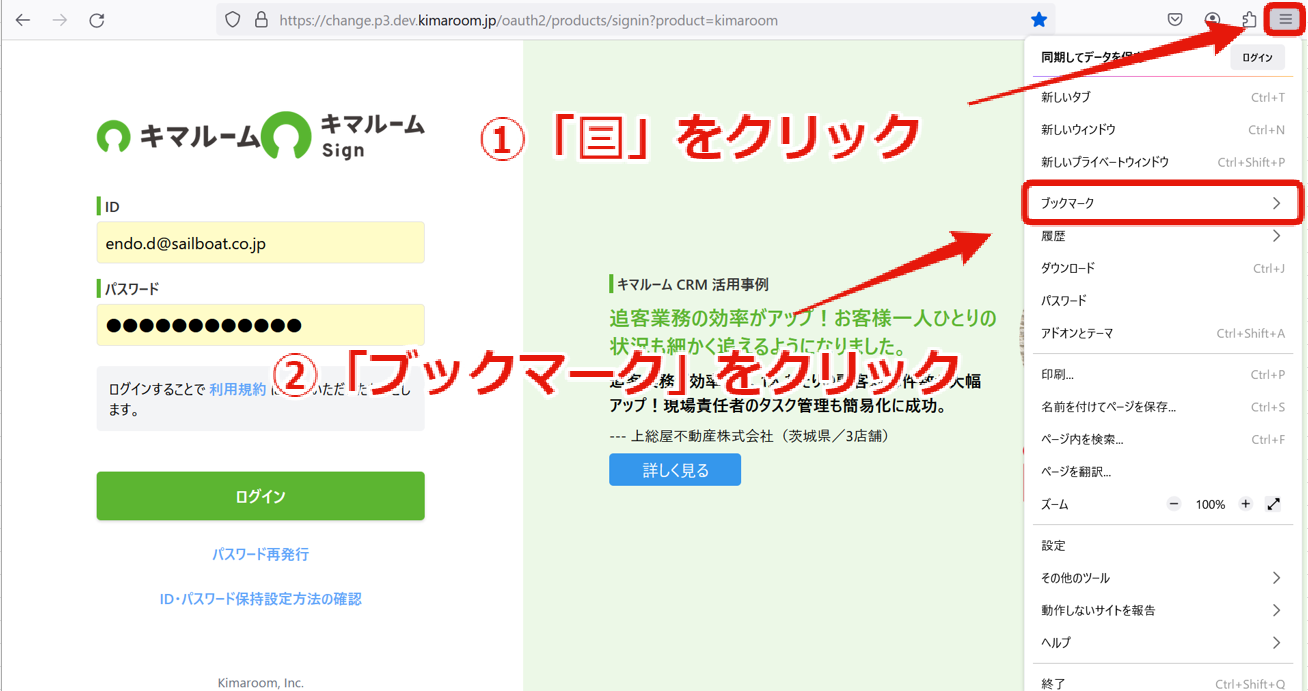
Task: Click the パスワード再発行 link
Action: [x=260, y=554]
